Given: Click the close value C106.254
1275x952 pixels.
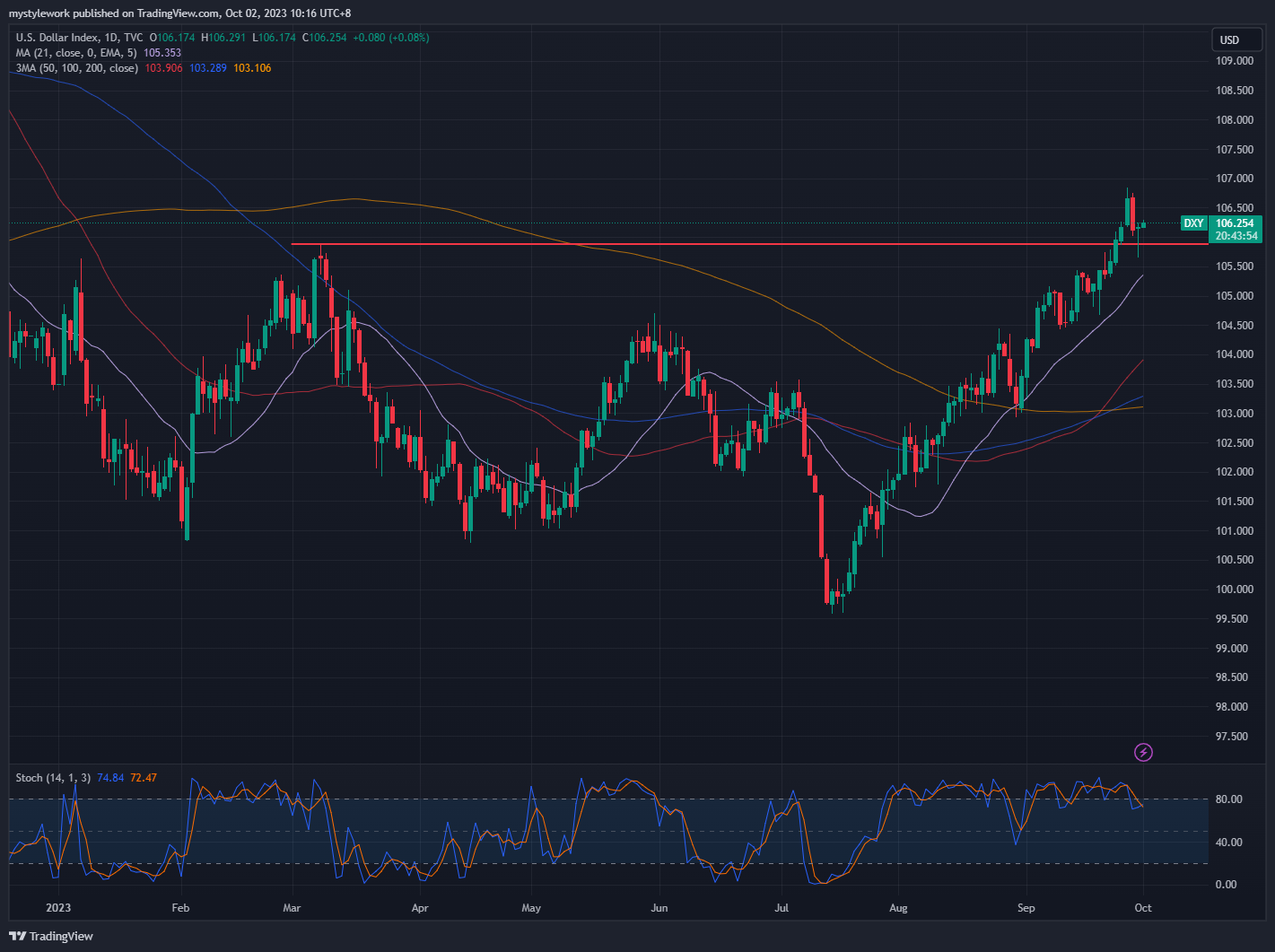Looking at the screenshot, I should [x=324, y=38].
